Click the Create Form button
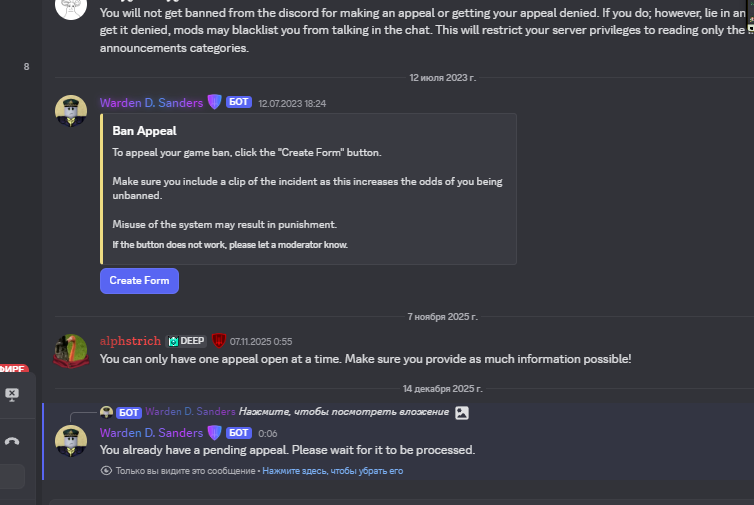This screenshot has height=505, width=754. pos(139,280)
